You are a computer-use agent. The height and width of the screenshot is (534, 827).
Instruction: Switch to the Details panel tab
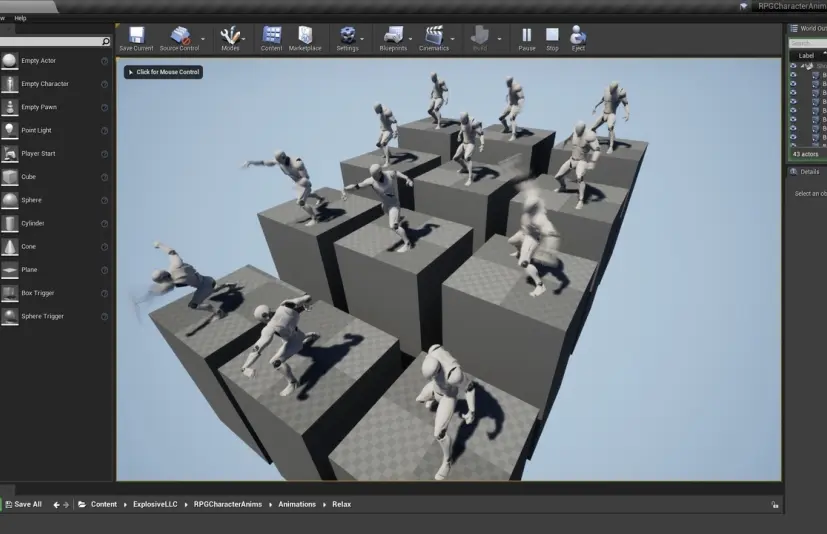807,171
